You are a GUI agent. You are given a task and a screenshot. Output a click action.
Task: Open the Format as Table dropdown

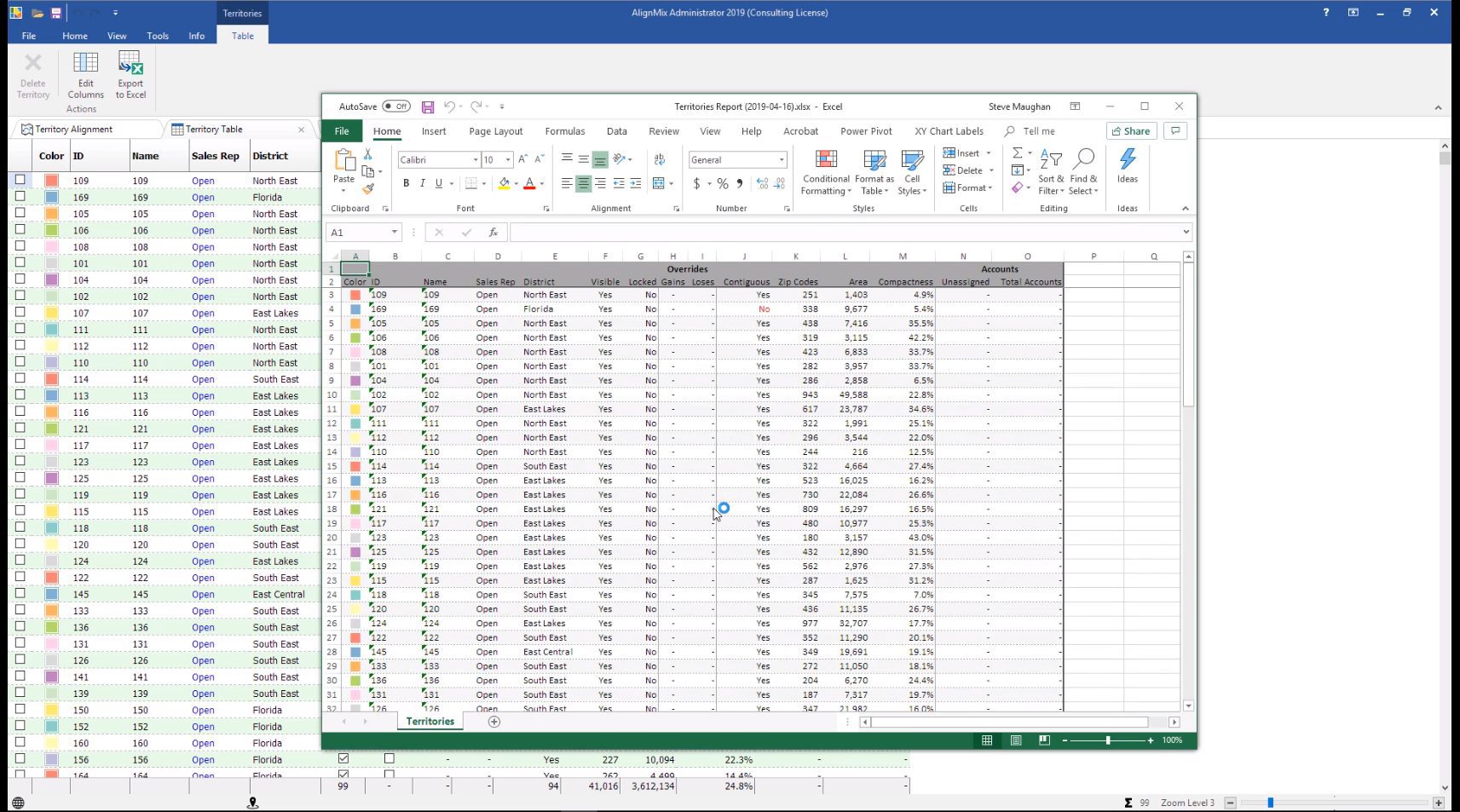(x=874, y=172)
